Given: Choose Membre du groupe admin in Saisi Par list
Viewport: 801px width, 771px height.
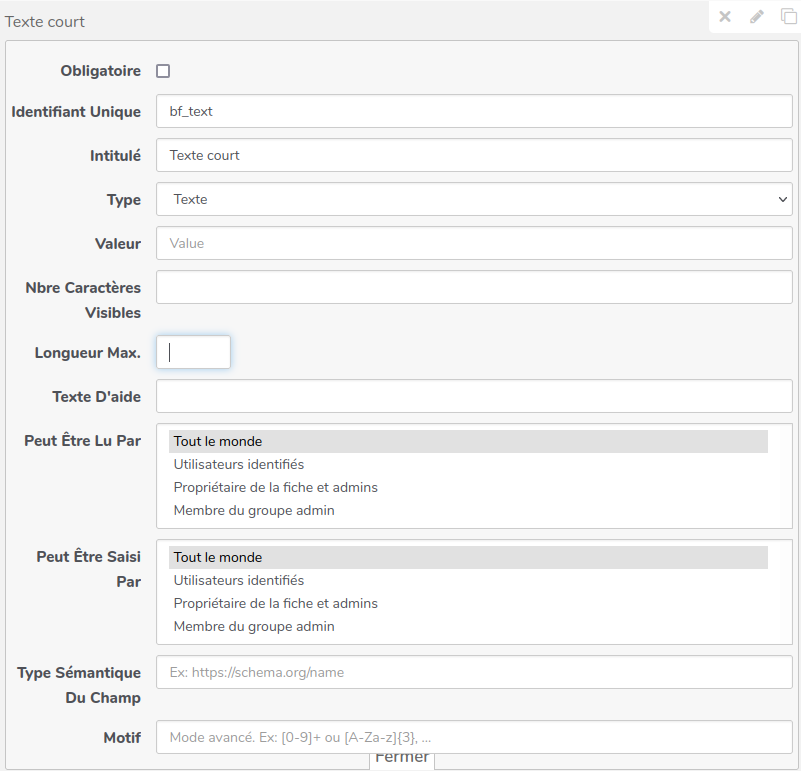Looking at the screenshot, I should click(254, 626).
